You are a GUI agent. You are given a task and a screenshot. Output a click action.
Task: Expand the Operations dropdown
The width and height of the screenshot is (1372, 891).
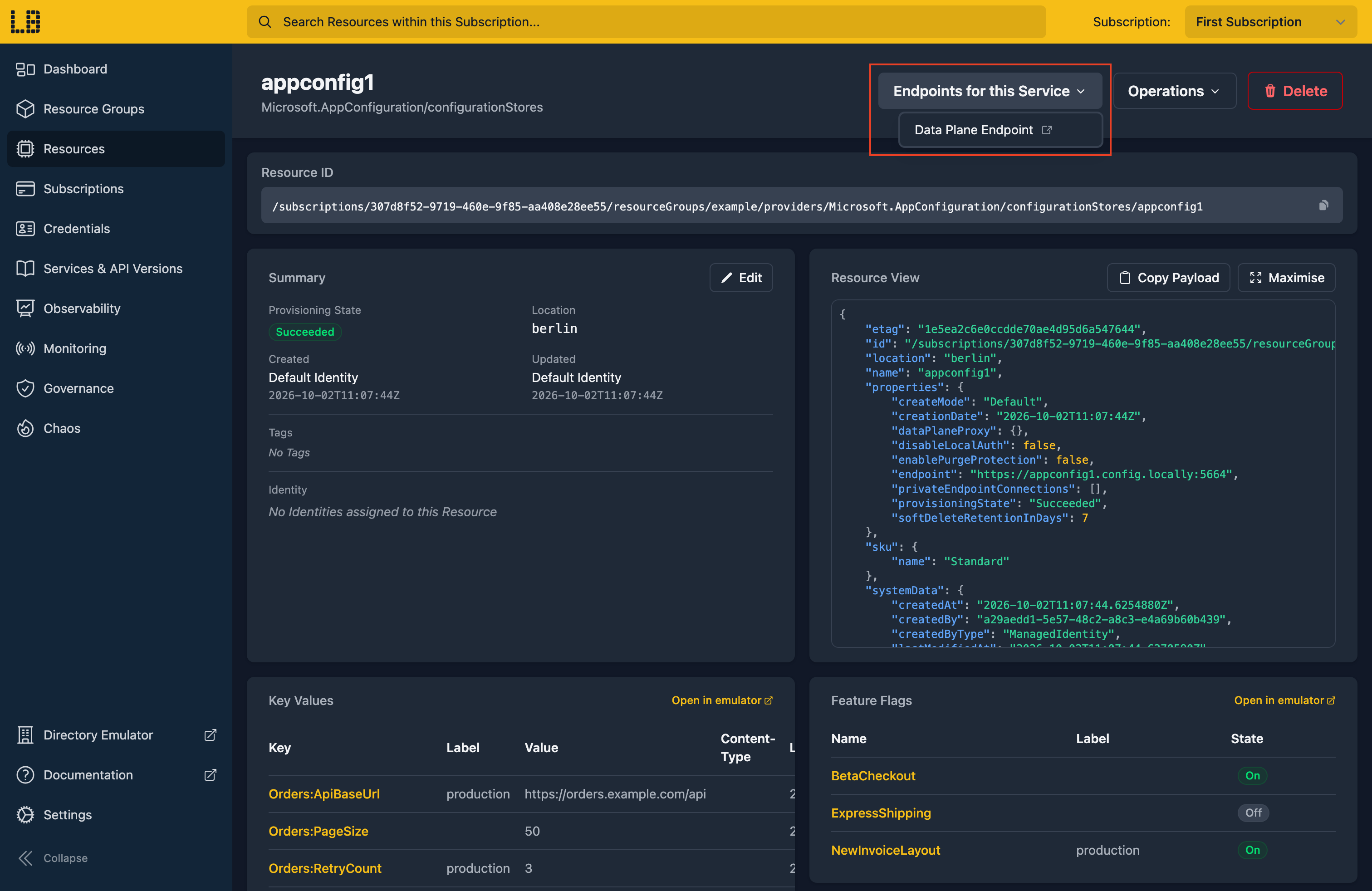coord(1174,91)
